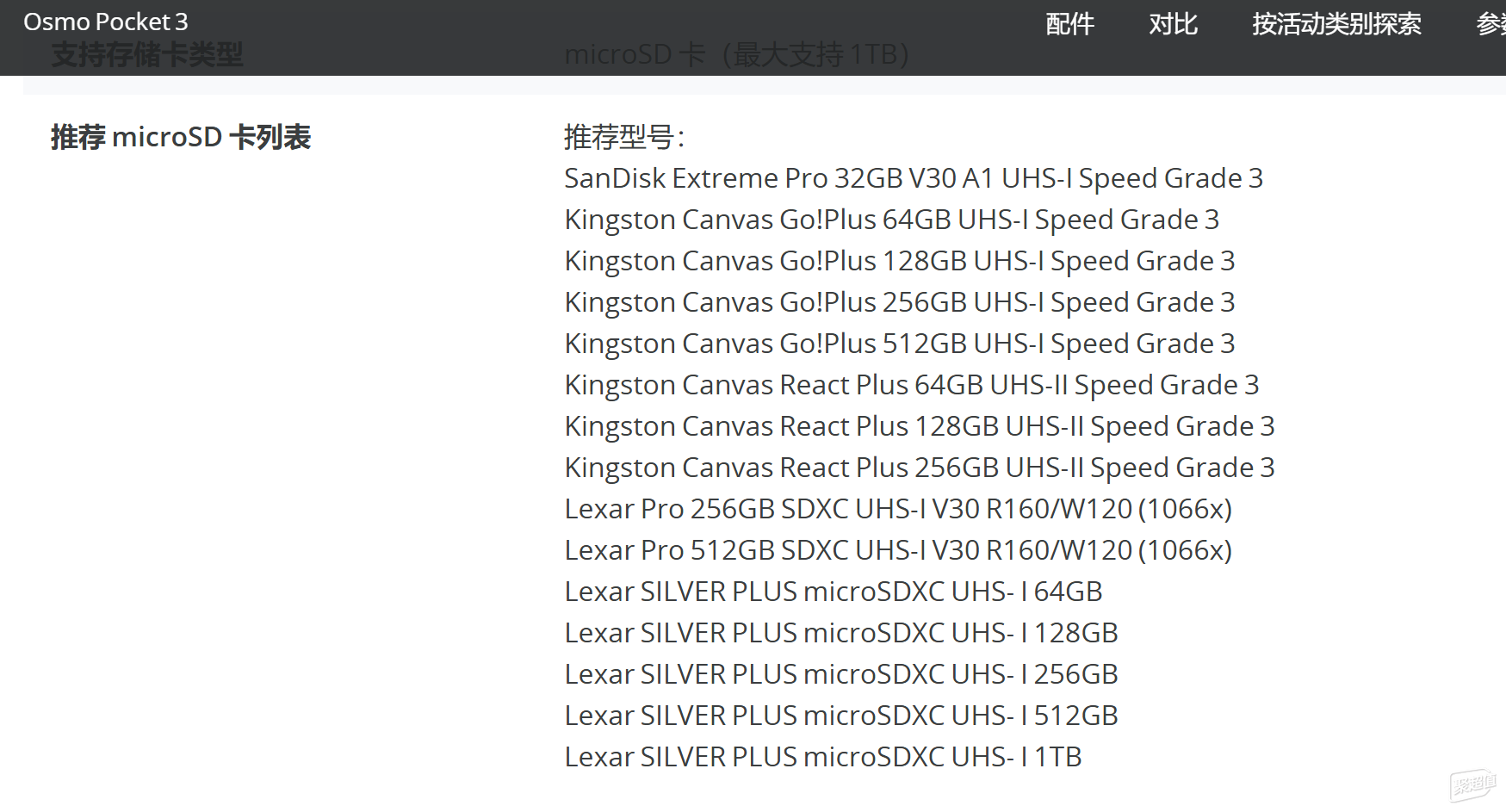Click Lexar Pro 512GB SDXC entry

898,550
